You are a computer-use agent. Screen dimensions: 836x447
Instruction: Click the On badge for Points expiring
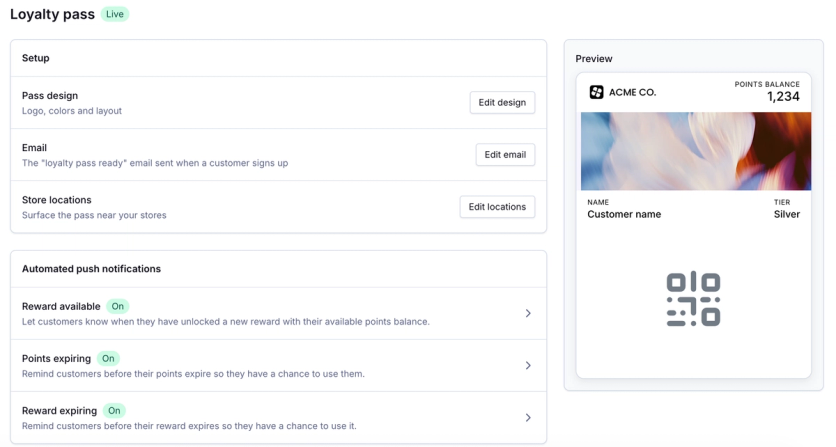point(108,358)
